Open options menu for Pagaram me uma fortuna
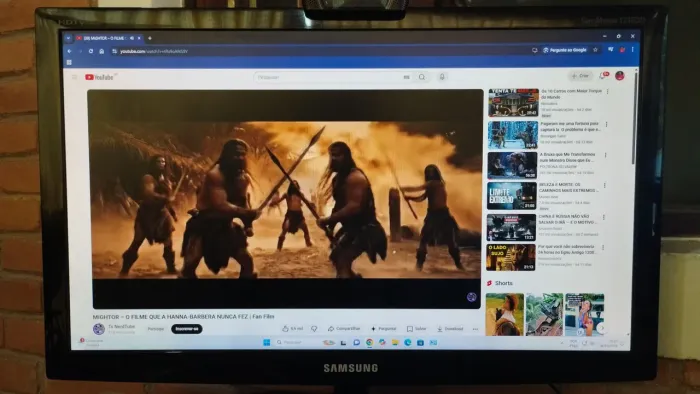Screen dimensions: 700x394 click(x=606, y=124)
